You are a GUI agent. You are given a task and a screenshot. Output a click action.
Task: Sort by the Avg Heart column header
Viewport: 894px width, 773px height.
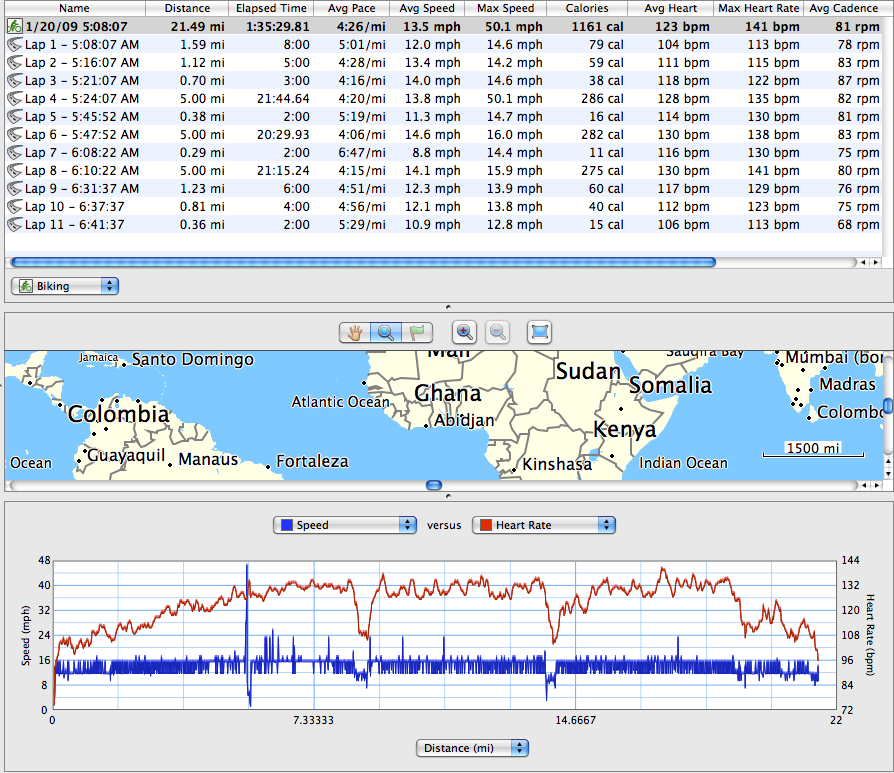[670, 8]
